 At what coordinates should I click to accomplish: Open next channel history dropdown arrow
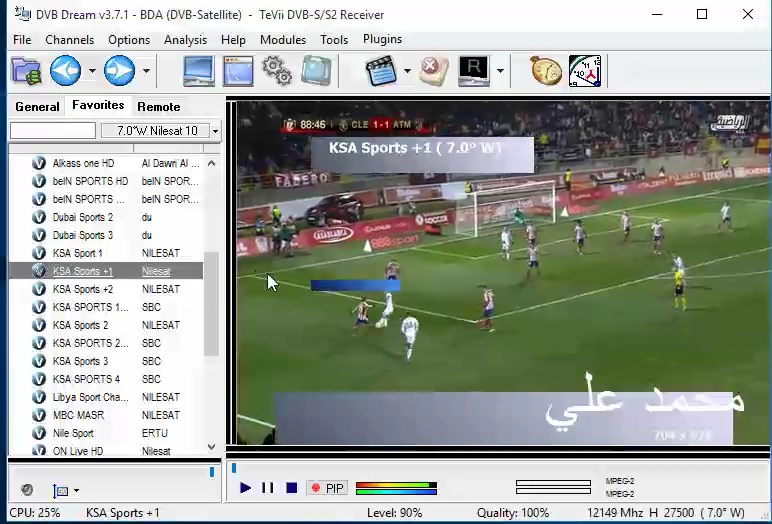click(146, 71)
